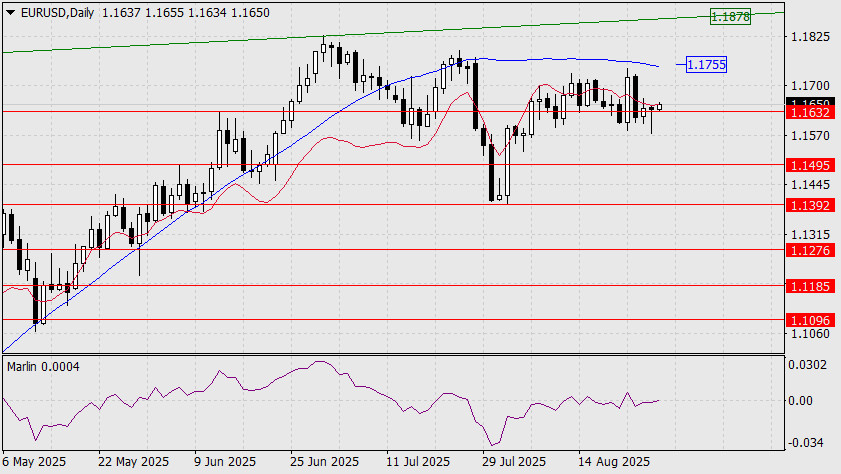Click the 1.1060 price axis value
The width and height of the screenshot is (841, 474).
click(x=810, y=334)
